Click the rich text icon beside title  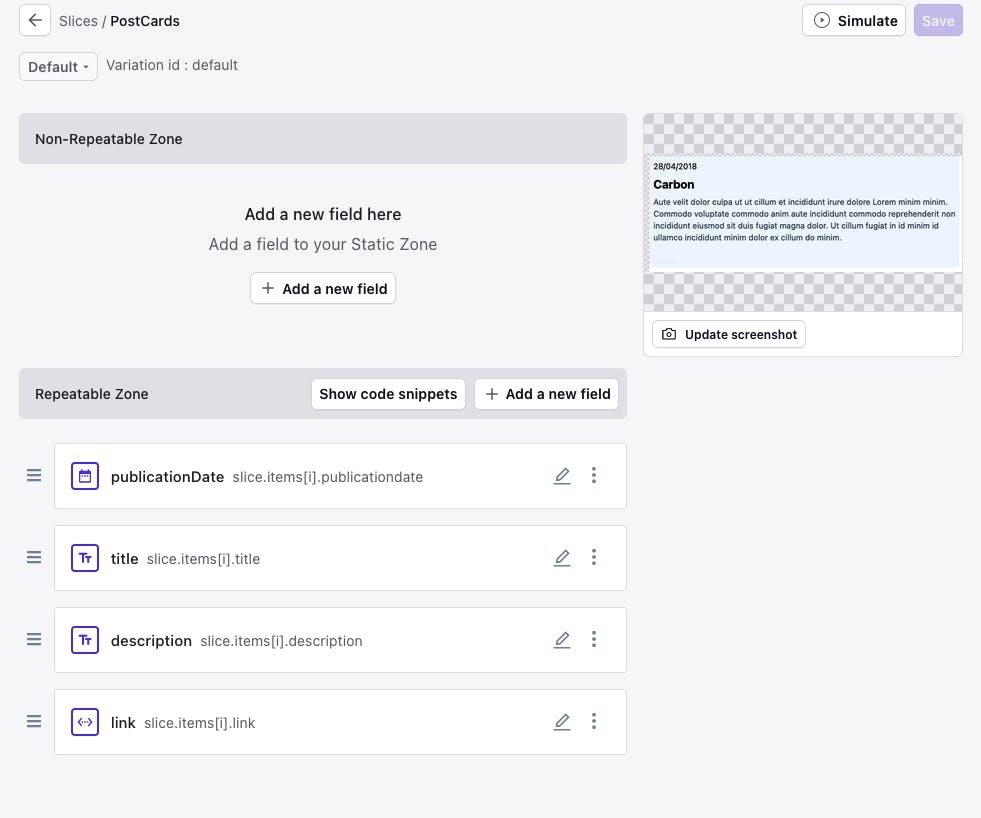pyautogui.click(x=85, y=557)
